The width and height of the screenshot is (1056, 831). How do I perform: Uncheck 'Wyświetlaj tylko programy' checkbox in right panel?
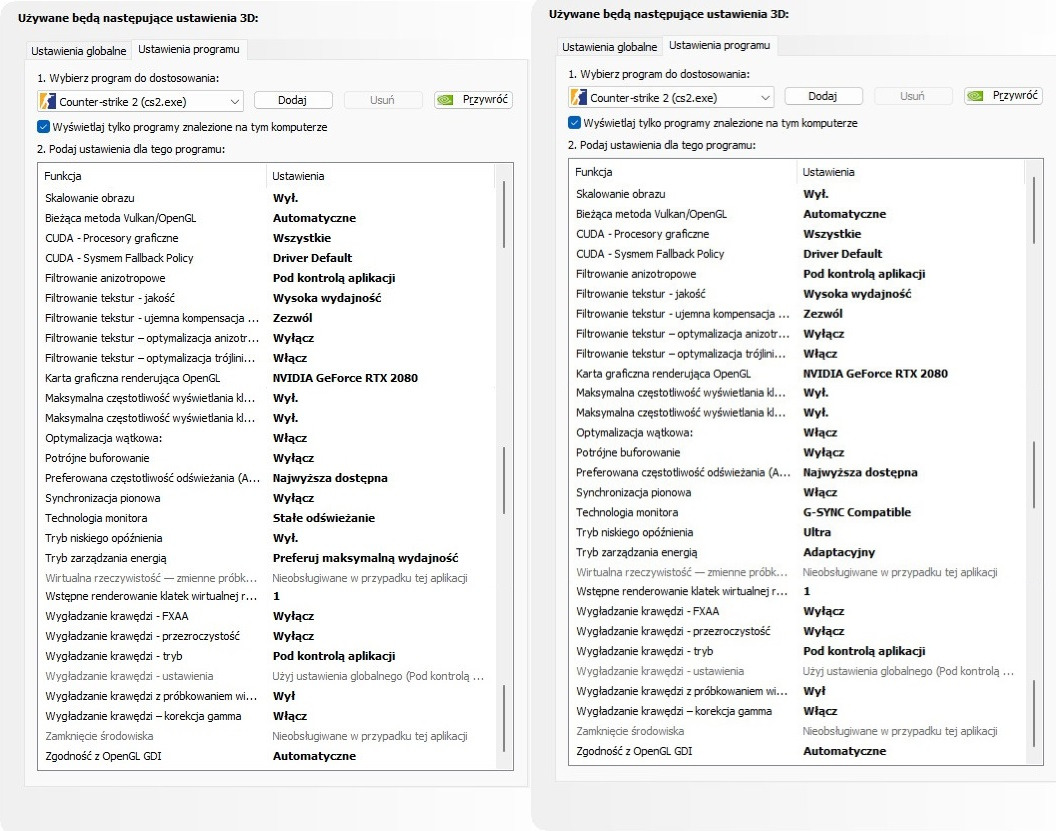(574, 123)
